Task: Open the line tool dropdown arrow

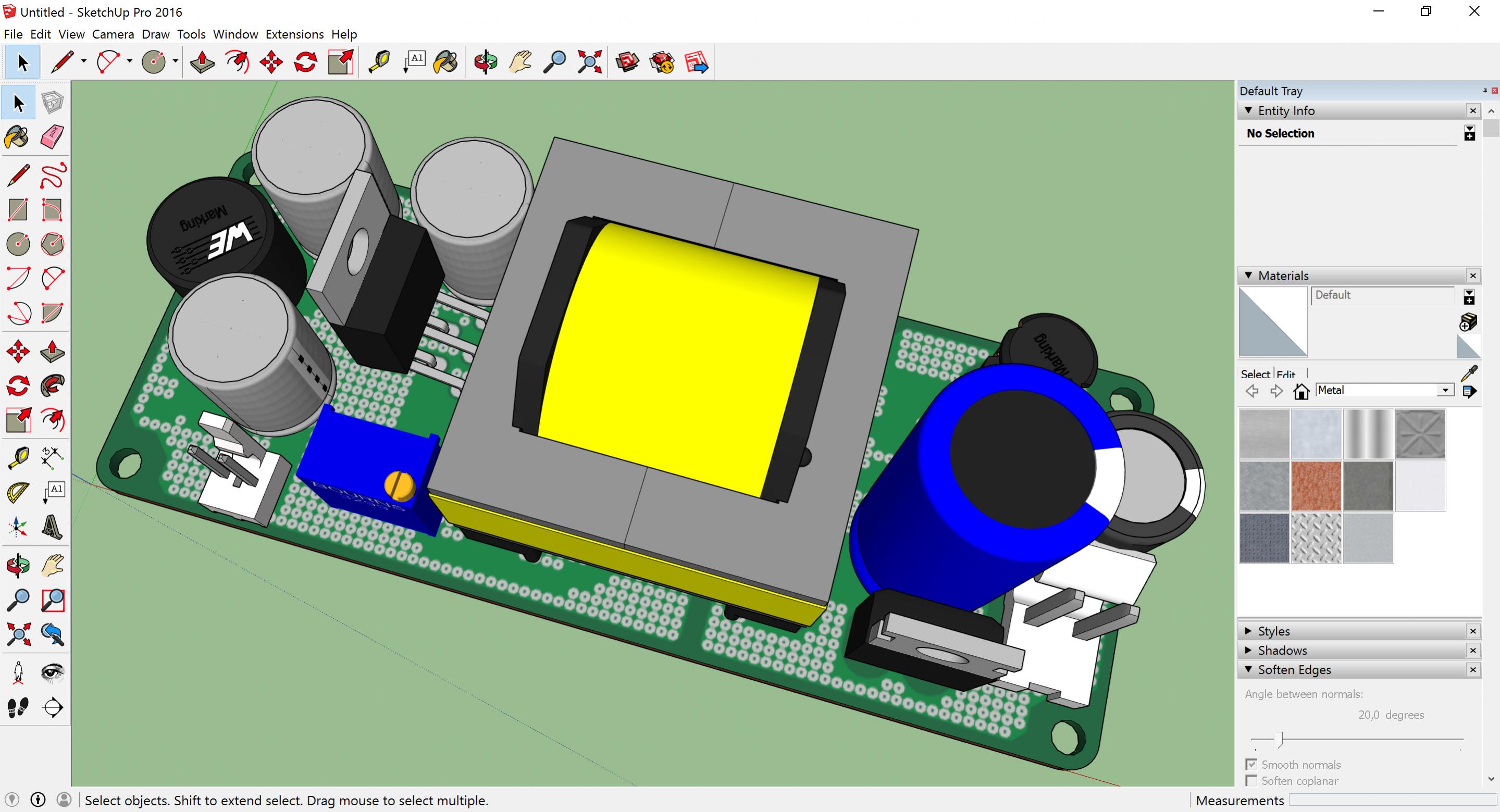Action: click(x=83, y=61)
